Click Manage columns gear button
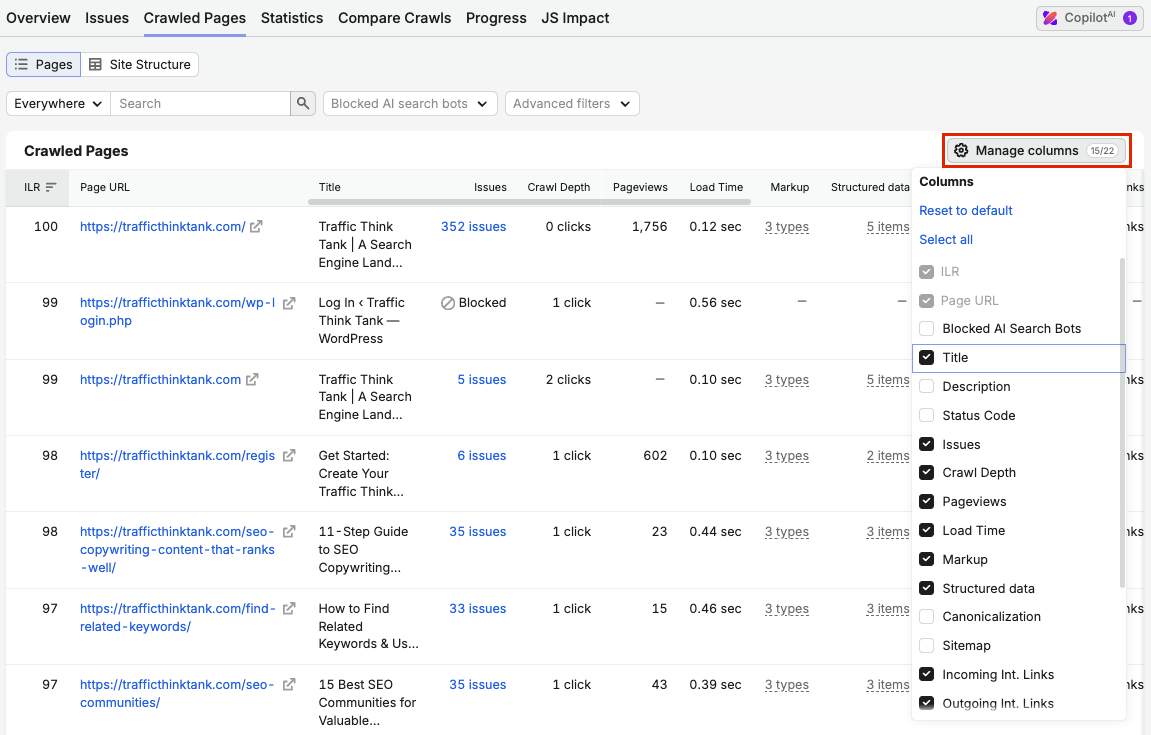 click(1037, 151)
